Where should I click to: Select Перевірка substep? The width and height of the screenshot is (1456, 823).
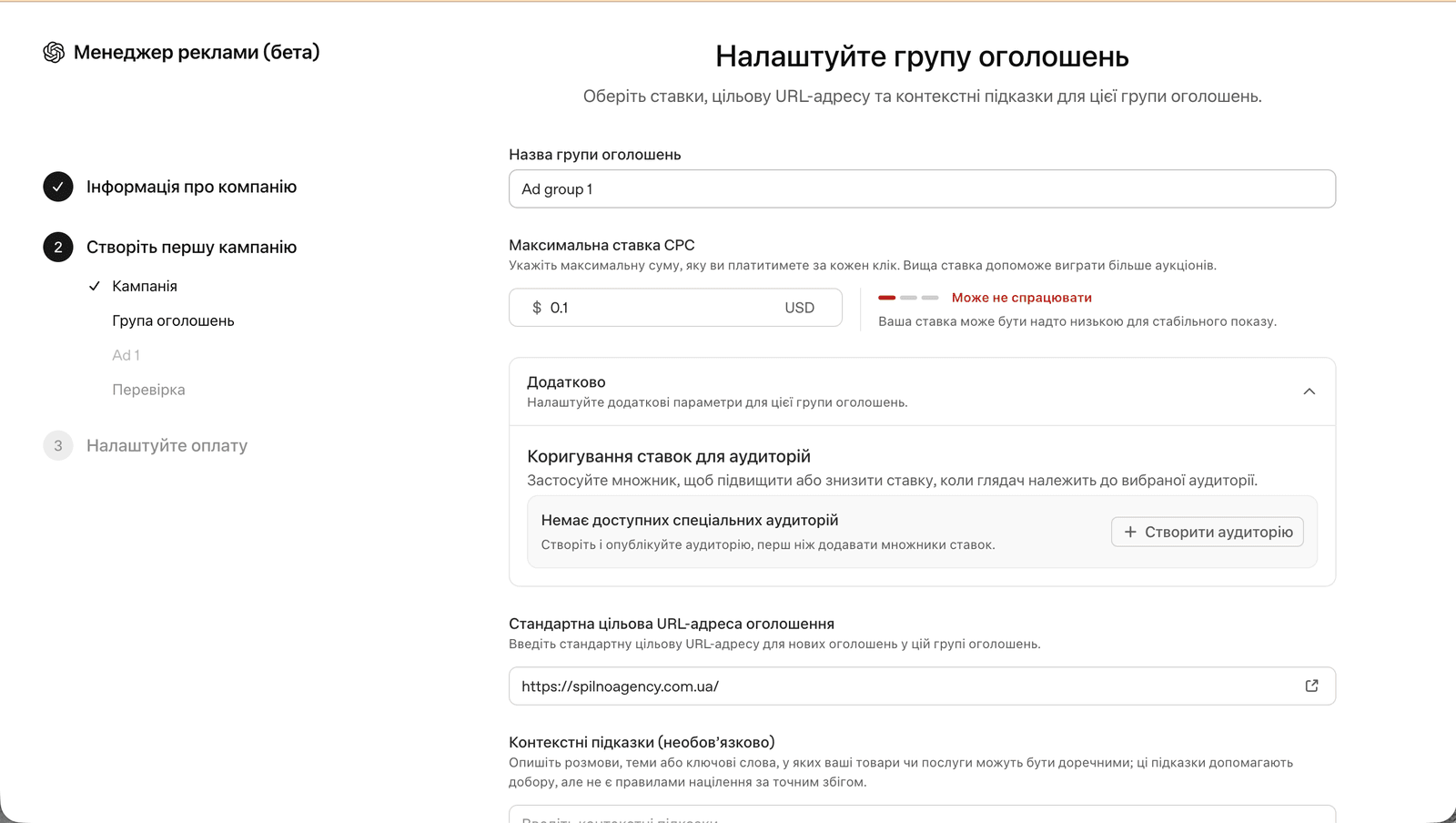pos(148,390)
